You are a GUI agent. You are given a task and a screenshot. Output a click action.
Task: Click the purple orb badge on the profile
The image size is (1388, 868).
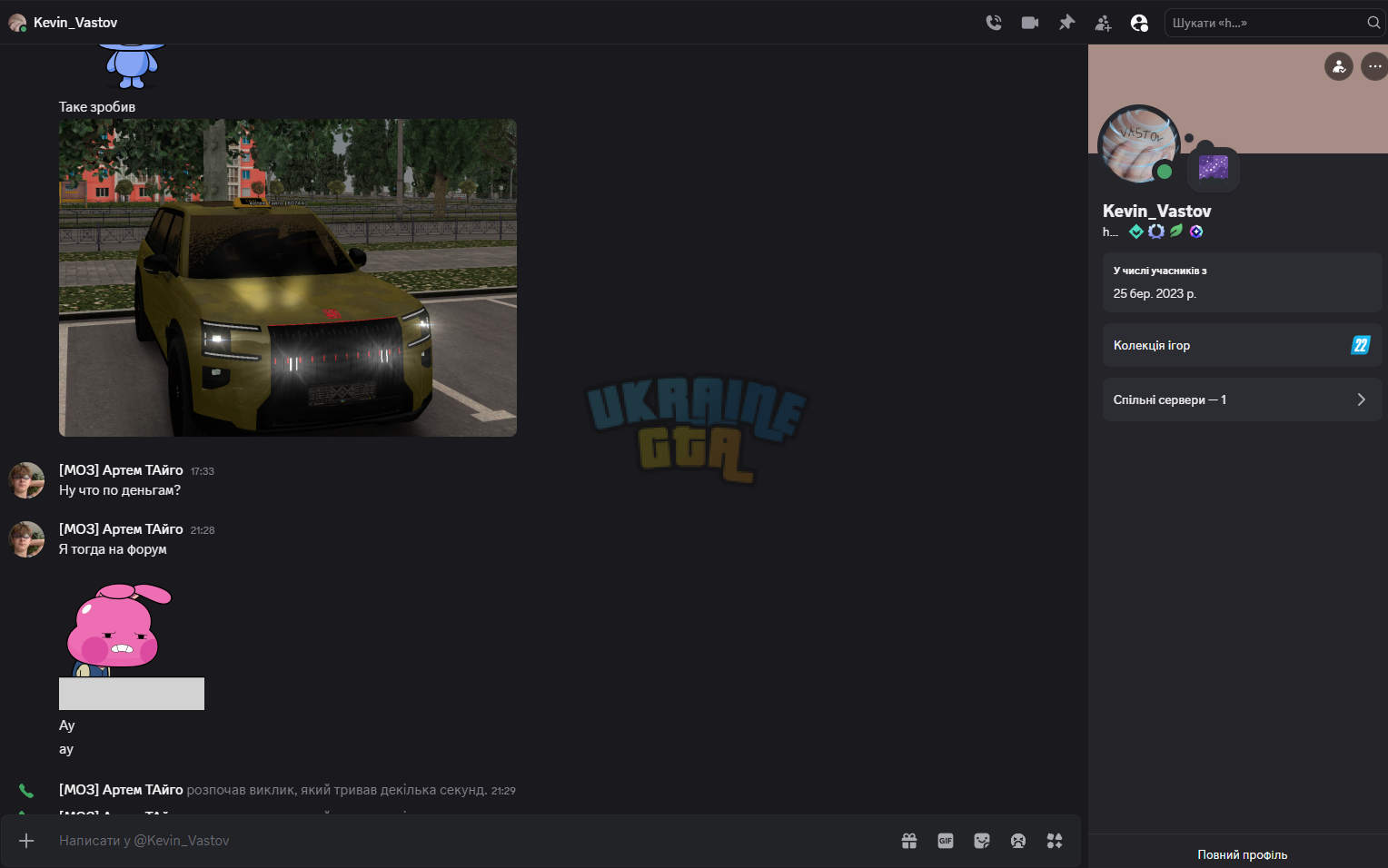[1196, 232]
